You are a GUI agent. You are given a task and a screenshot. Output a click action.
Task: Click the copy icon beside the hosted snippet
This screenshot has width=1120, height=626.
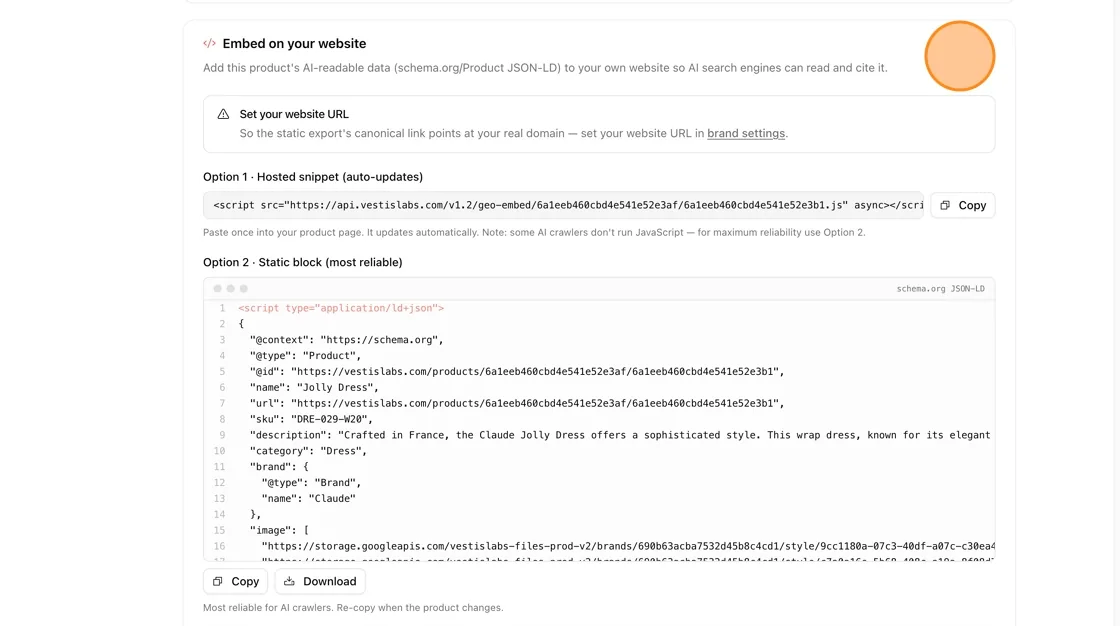click(x=945, y=205)
